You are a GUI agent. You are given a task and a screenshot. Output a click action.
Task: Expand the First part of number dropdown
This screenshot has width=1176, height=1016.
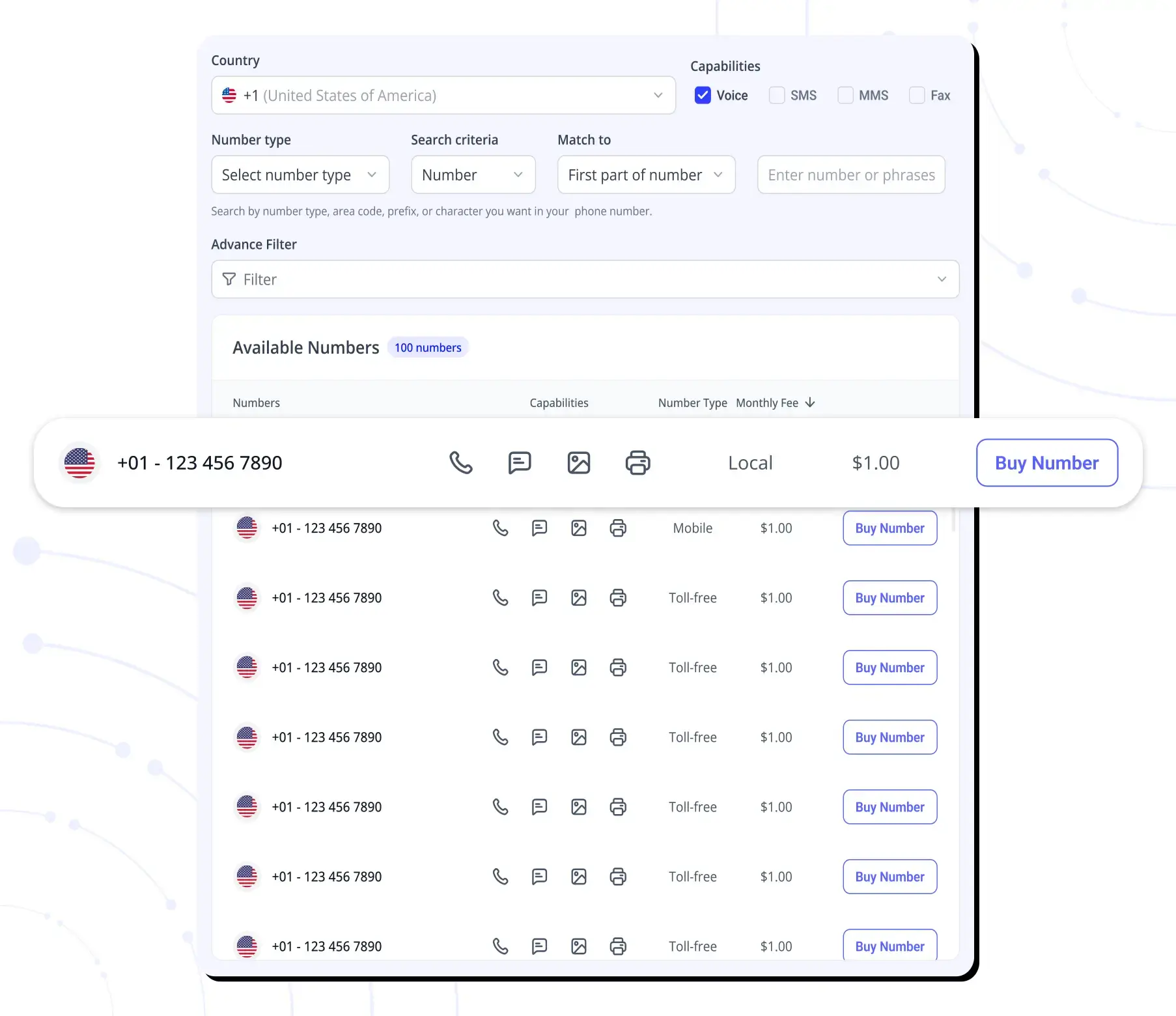[646, 175]
